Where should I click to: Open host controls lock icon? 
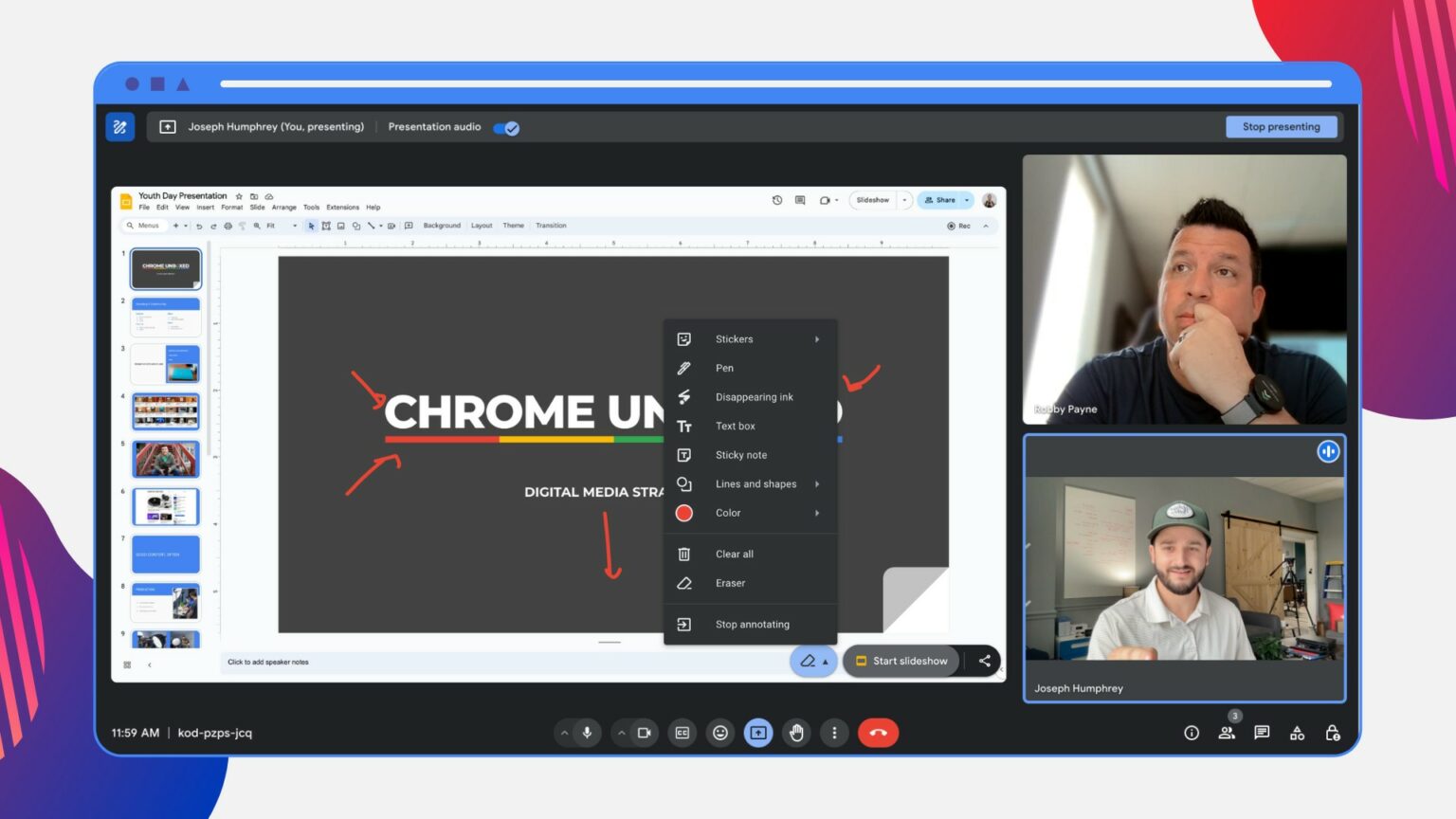[1333, 733]
